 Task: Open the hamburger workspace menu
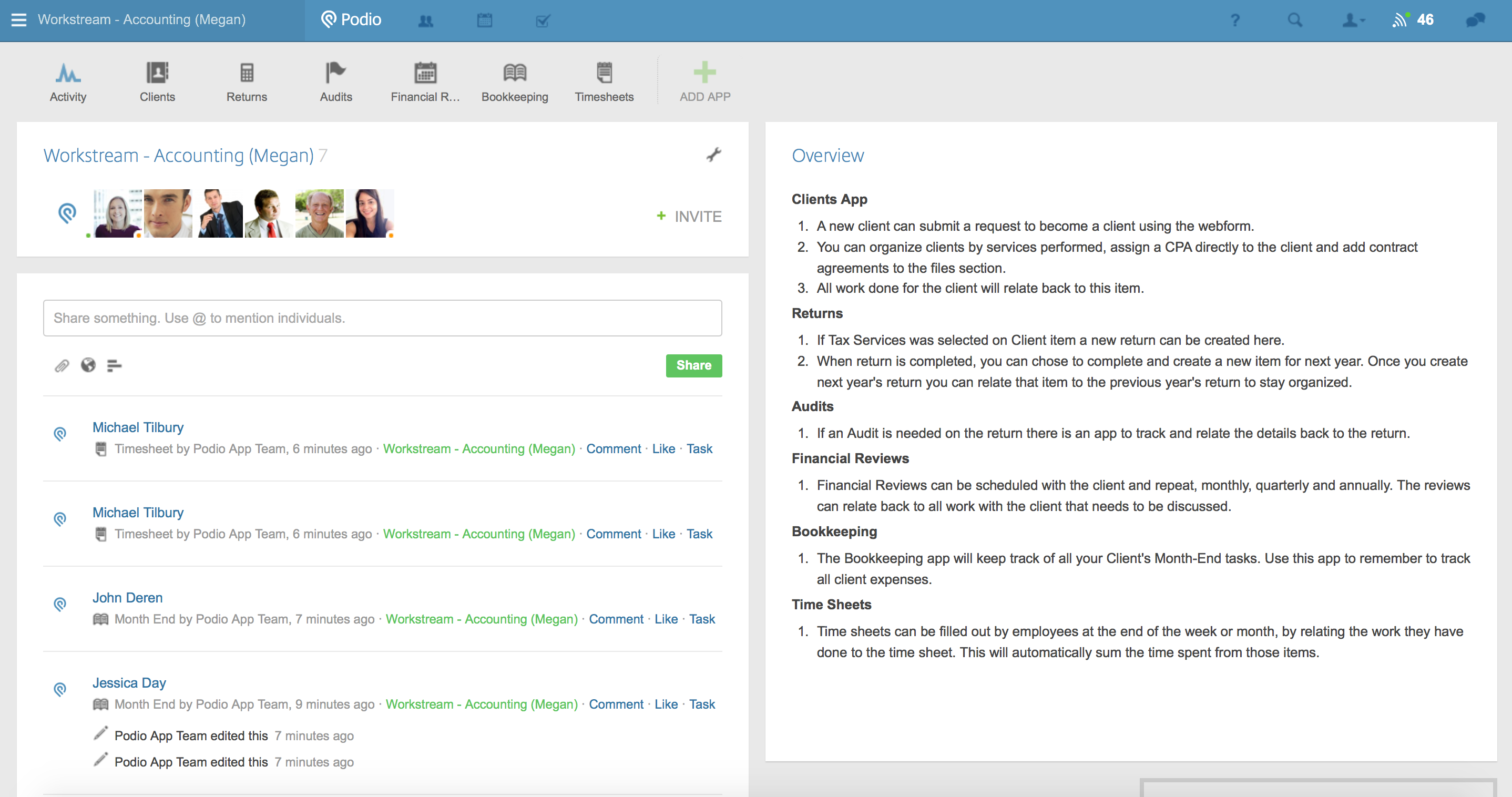(x=19, y=20)
